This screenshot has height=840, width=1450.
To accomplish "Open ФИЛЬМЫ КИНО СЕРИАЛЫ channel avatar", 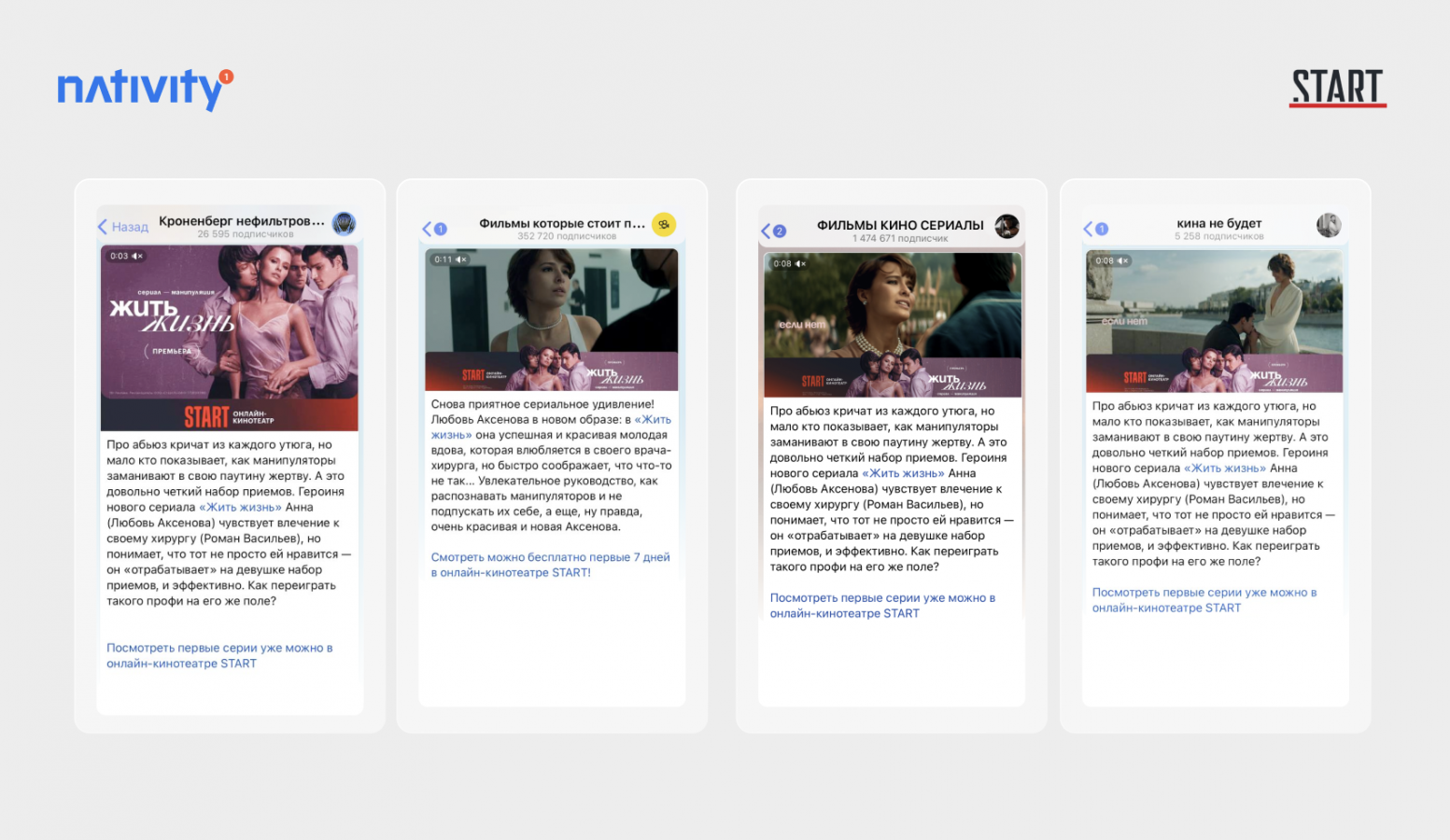I will [1007, 226].
